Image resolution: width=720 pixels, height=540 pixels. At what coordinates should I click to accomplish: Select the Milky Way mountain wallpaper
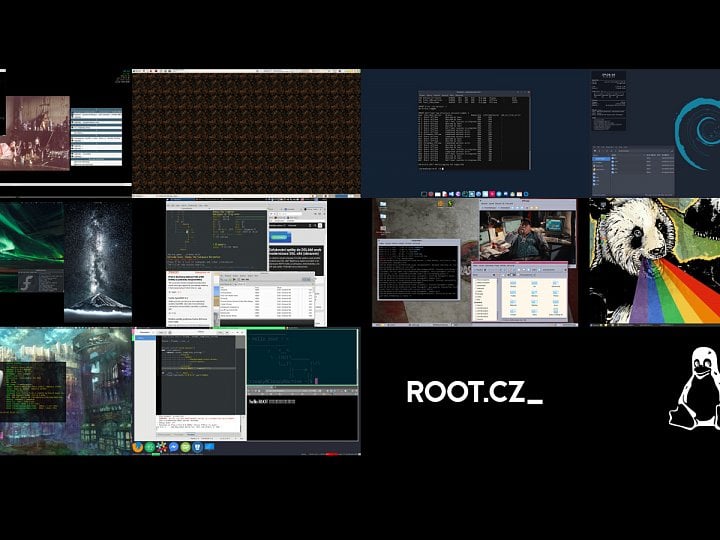(x=98, y=262)
